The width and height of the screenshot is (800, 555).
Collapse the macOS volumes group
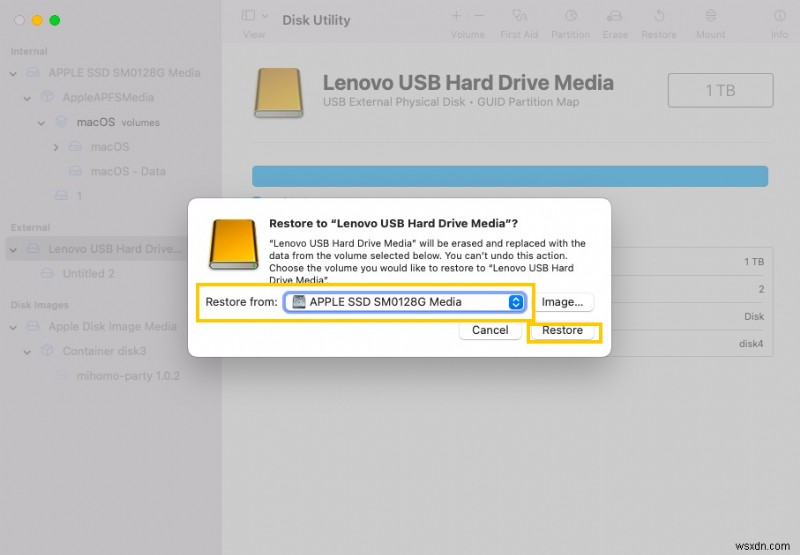(41, 123)
